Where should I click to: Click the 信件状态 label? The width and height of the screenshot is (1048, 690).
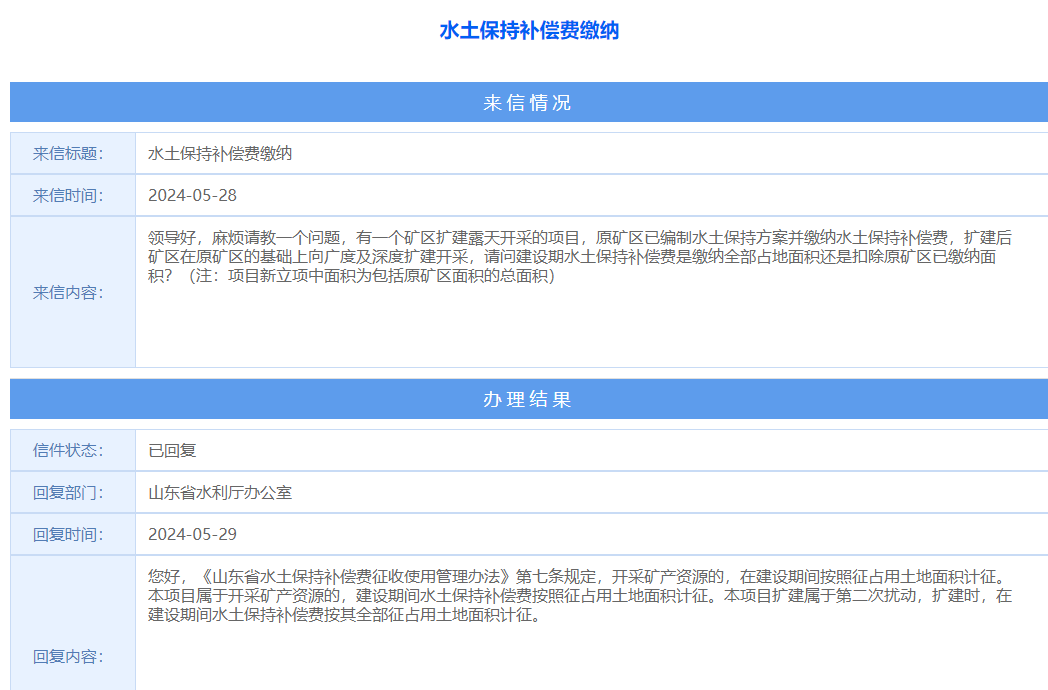point(70,450)
